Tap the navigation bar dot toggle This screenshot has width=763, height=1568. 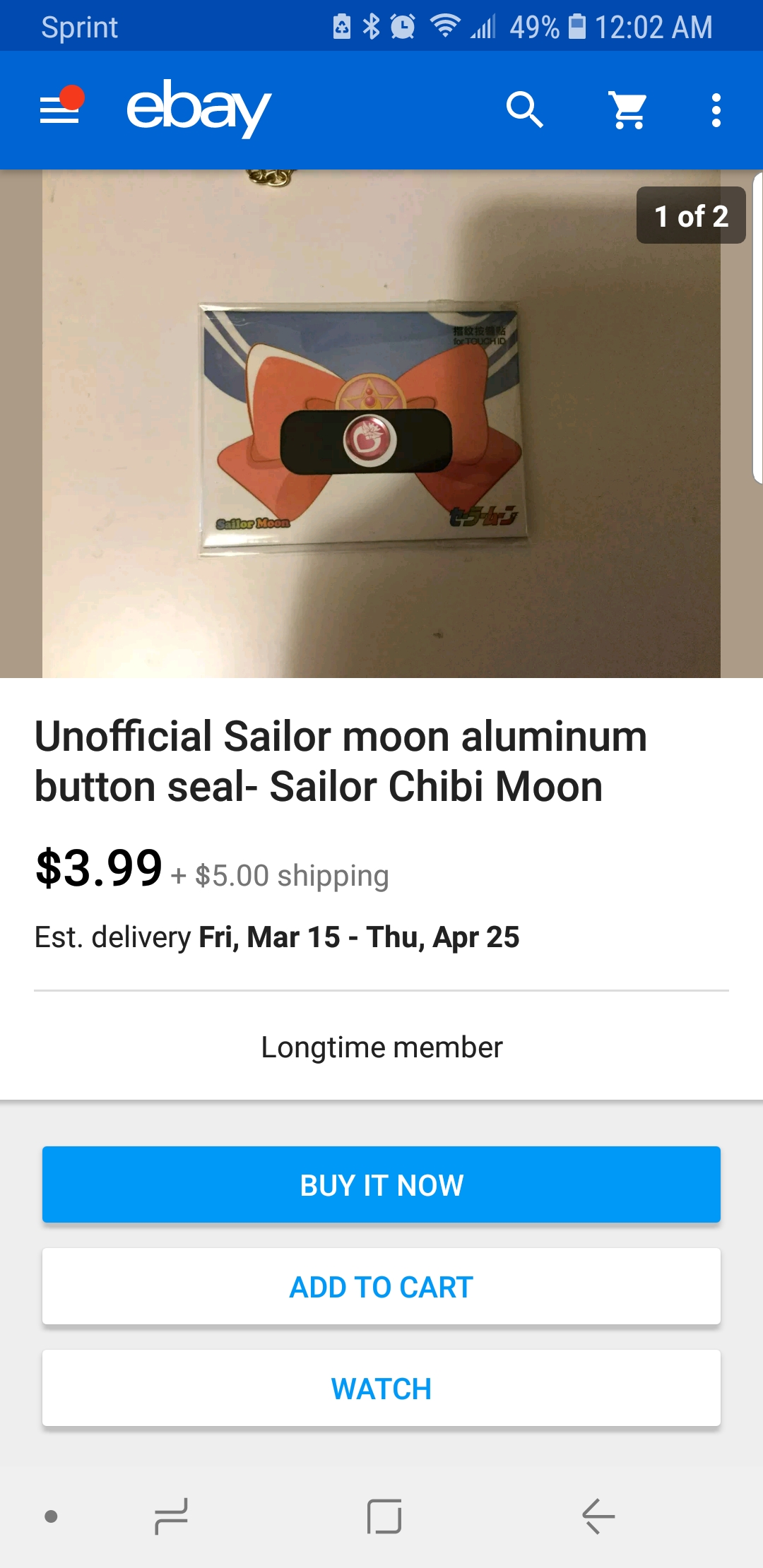click(51, 1516)
